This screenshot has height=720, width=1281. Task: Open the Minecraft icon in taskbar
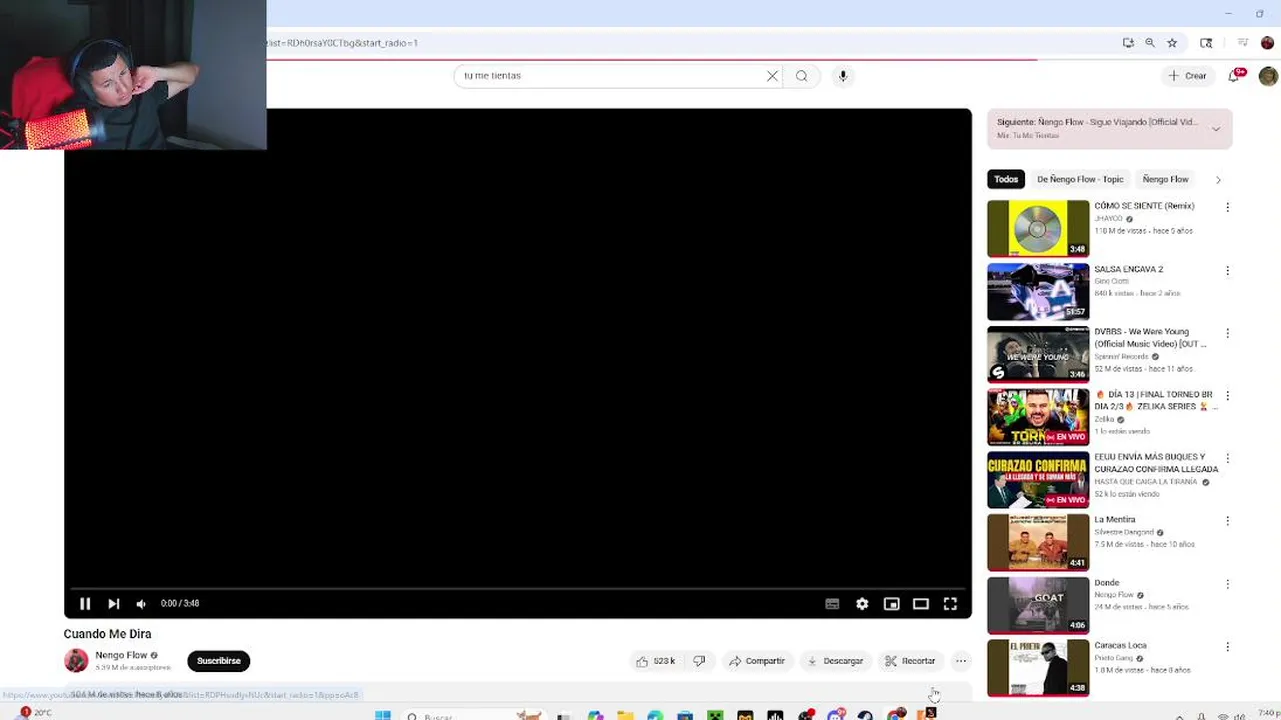pos(715,715)
